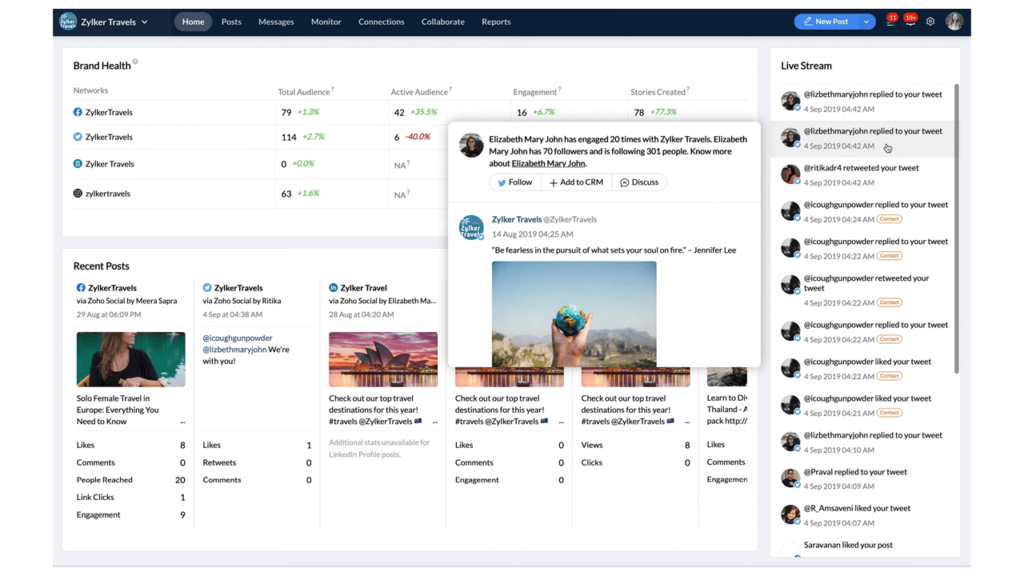Click the help icon beside Total Audience
Viewport: 1024px width, 576px height.
[332, 89]
